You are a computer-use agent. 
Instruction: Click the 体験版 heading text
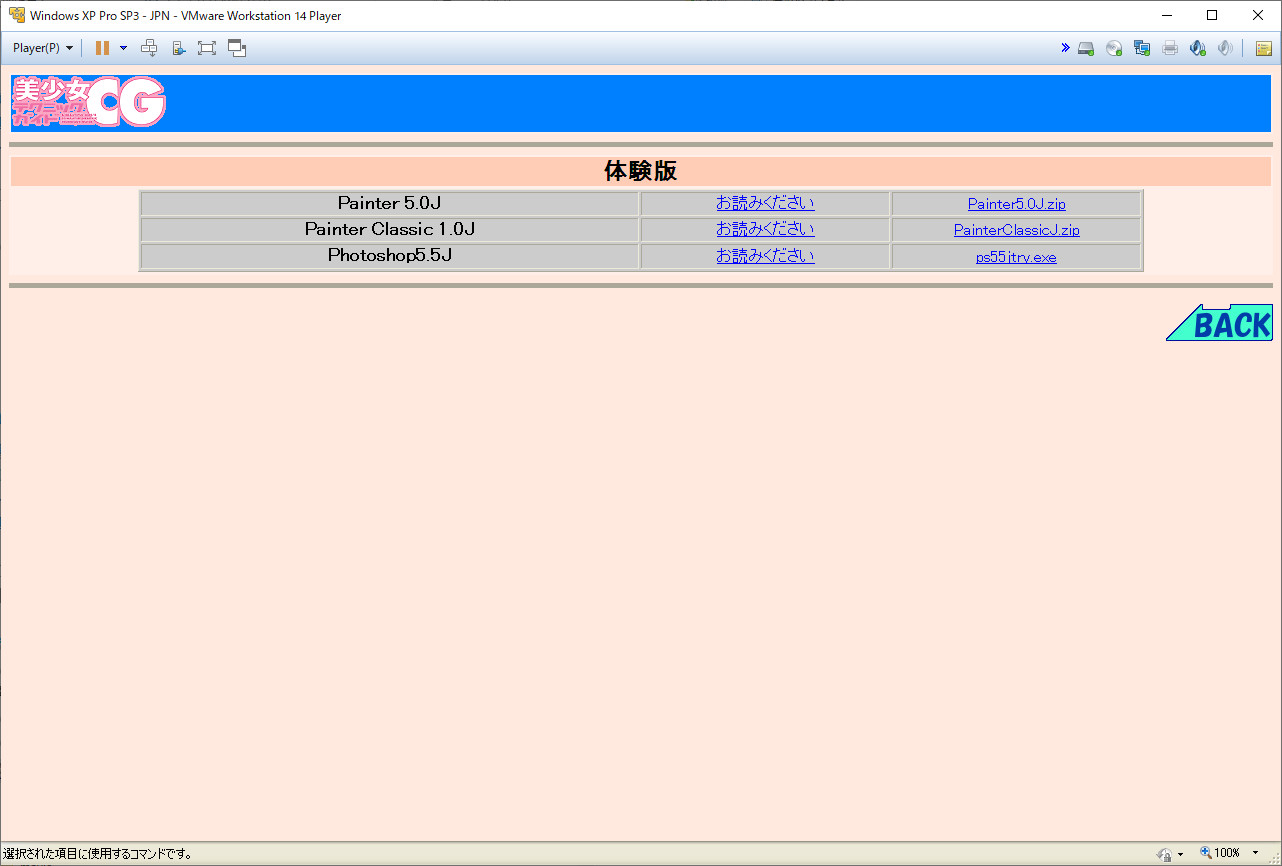[x=640, y=171]
